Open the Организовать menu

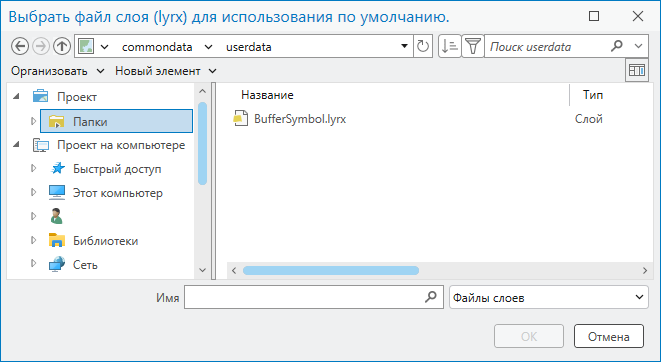point(57,71)
